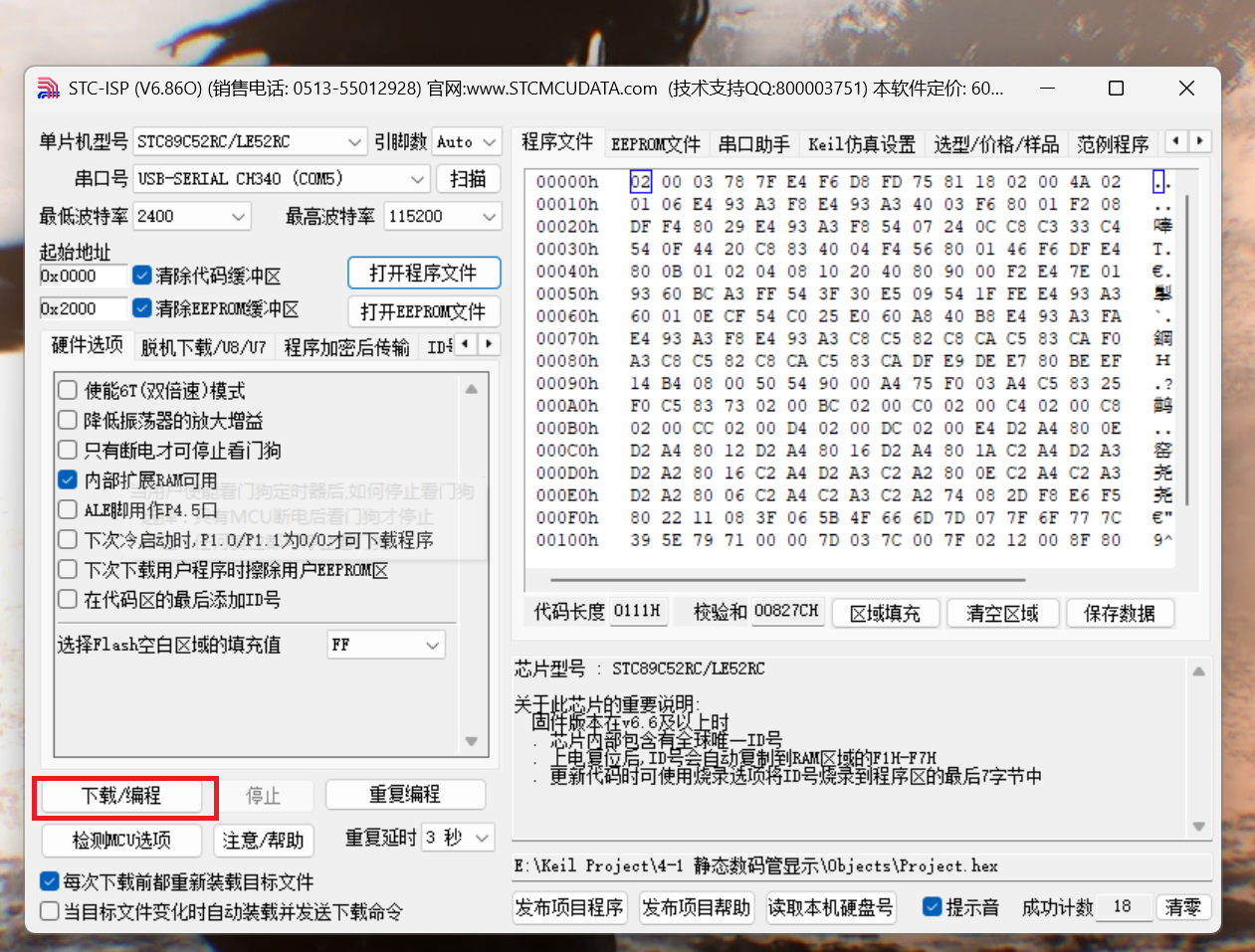Click the 清零 counter reset button
The height and width of the screenshot is (952, 1255).
tap(1182, 907)
